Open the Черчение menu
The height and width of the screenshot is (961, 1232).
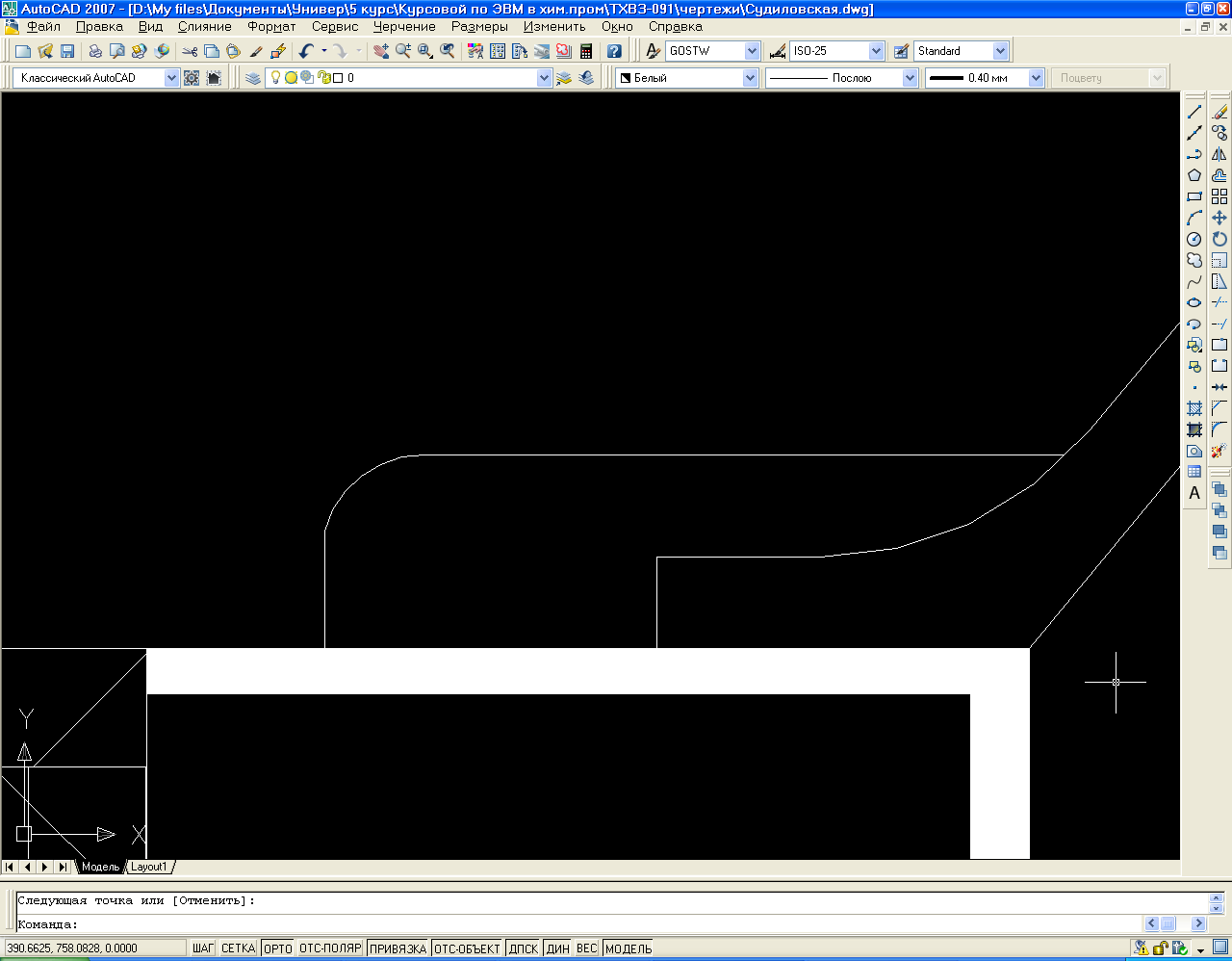(404, 27)
